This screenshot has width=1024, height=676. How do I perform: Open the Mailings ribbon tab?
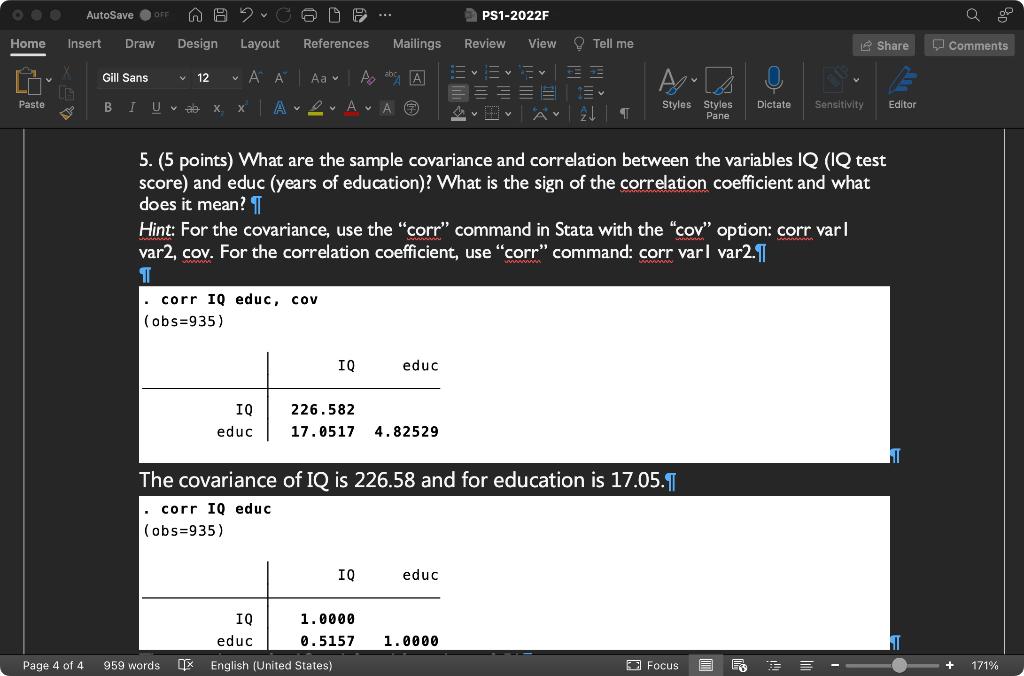[x=416, y=44]
